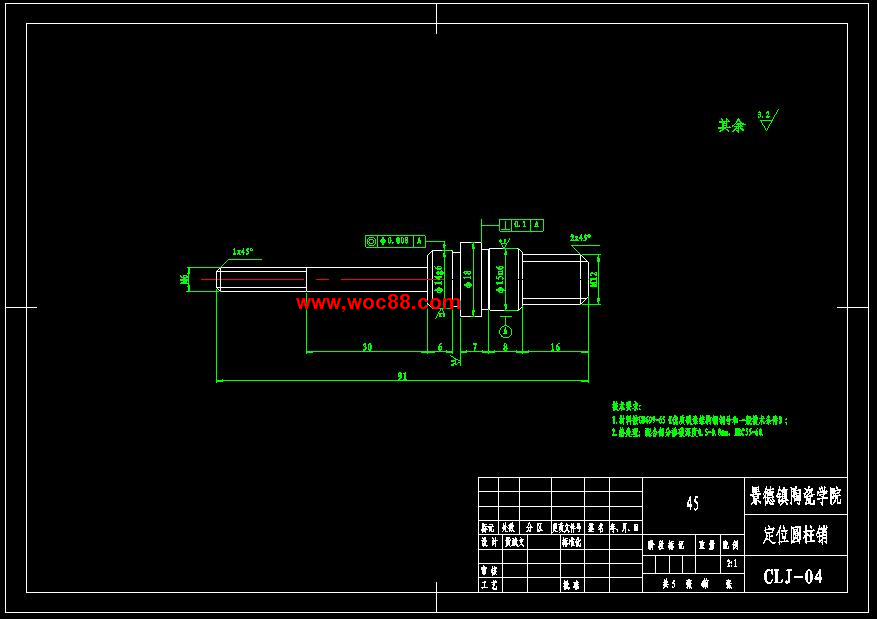Click the '重量' cell in title block

click(707, 545)
